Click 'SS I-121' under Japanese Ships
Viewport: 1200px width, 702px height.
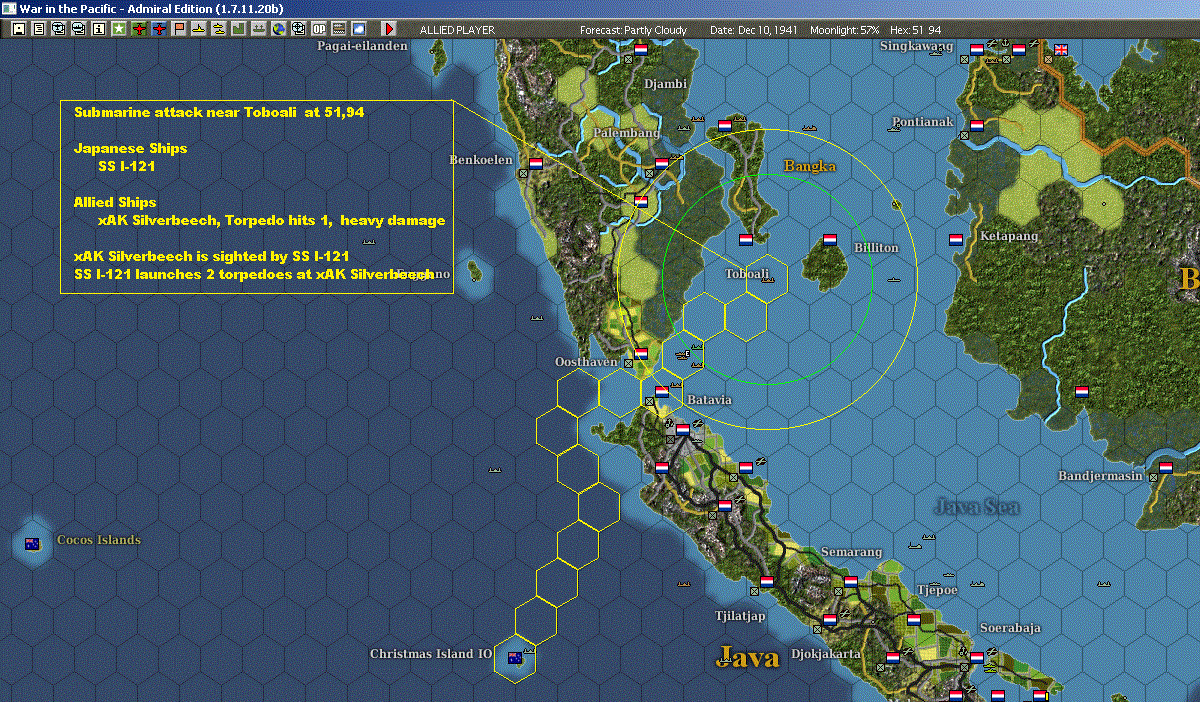point(126,166)
